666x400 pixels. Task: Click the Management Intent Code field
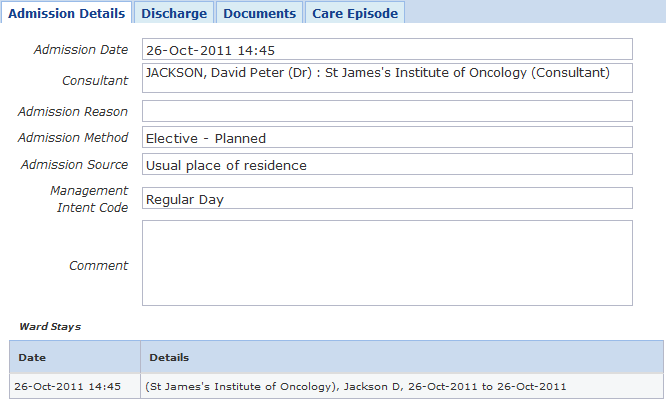387,199
